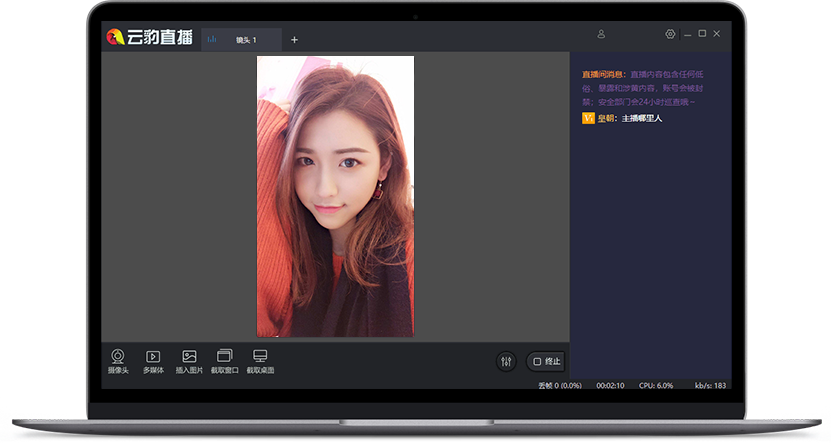Click the 云豹直播 leopard logo
The image size is (831, 443).
tap(116, 38)
